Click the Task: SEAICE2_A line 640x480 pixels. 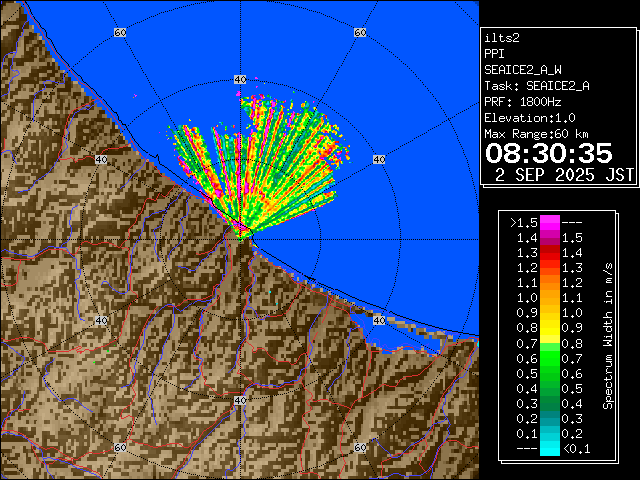[536, 85]
